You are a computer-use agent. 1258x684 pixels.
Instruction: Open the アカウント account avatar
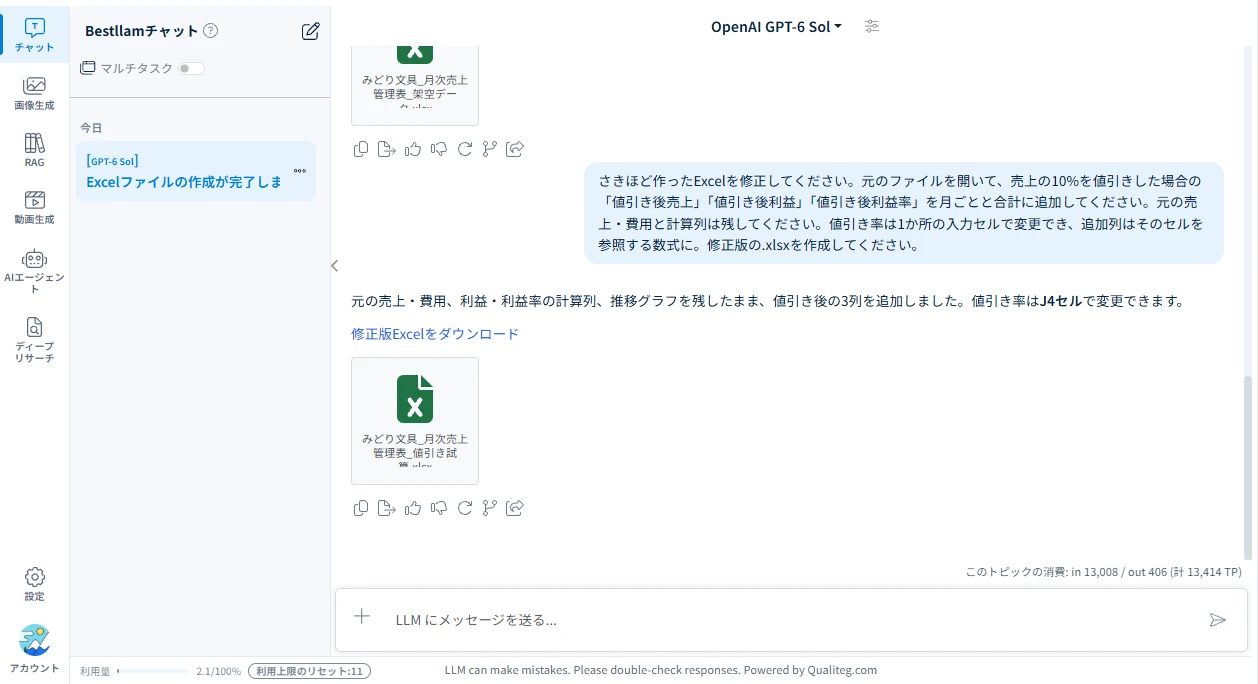[34, 649]
